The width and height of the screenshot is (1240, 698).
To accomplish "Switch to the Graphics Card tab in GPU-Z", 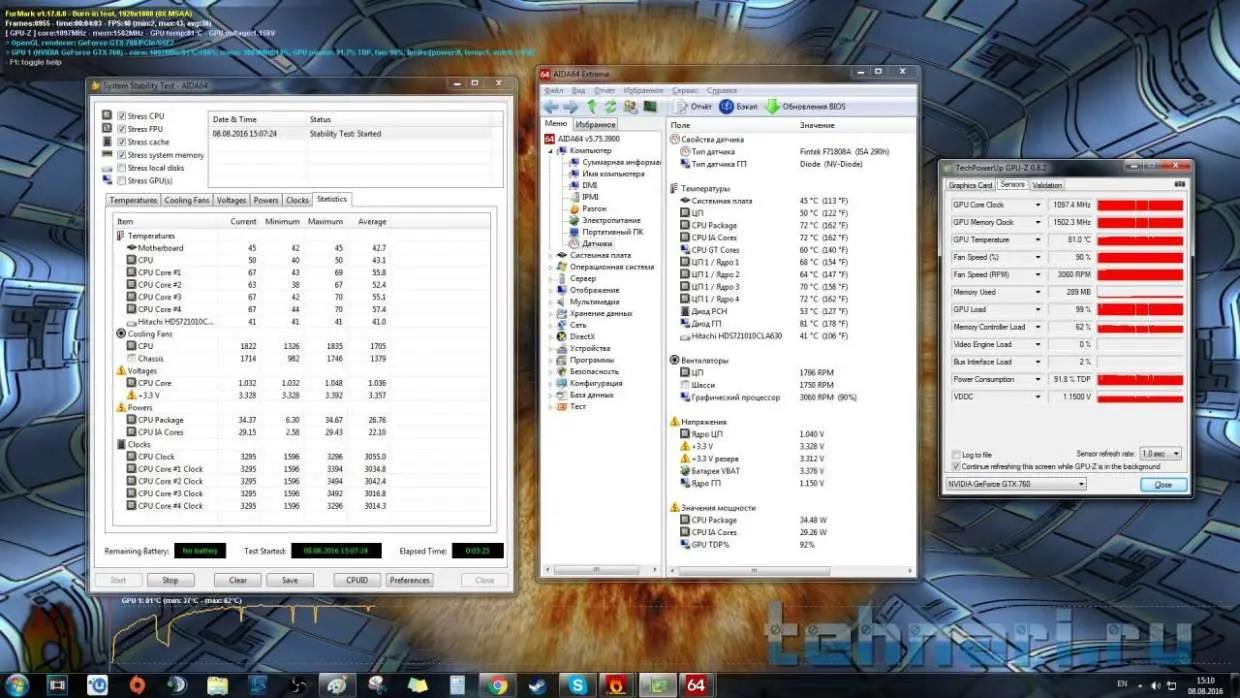I will pos(970,185).
